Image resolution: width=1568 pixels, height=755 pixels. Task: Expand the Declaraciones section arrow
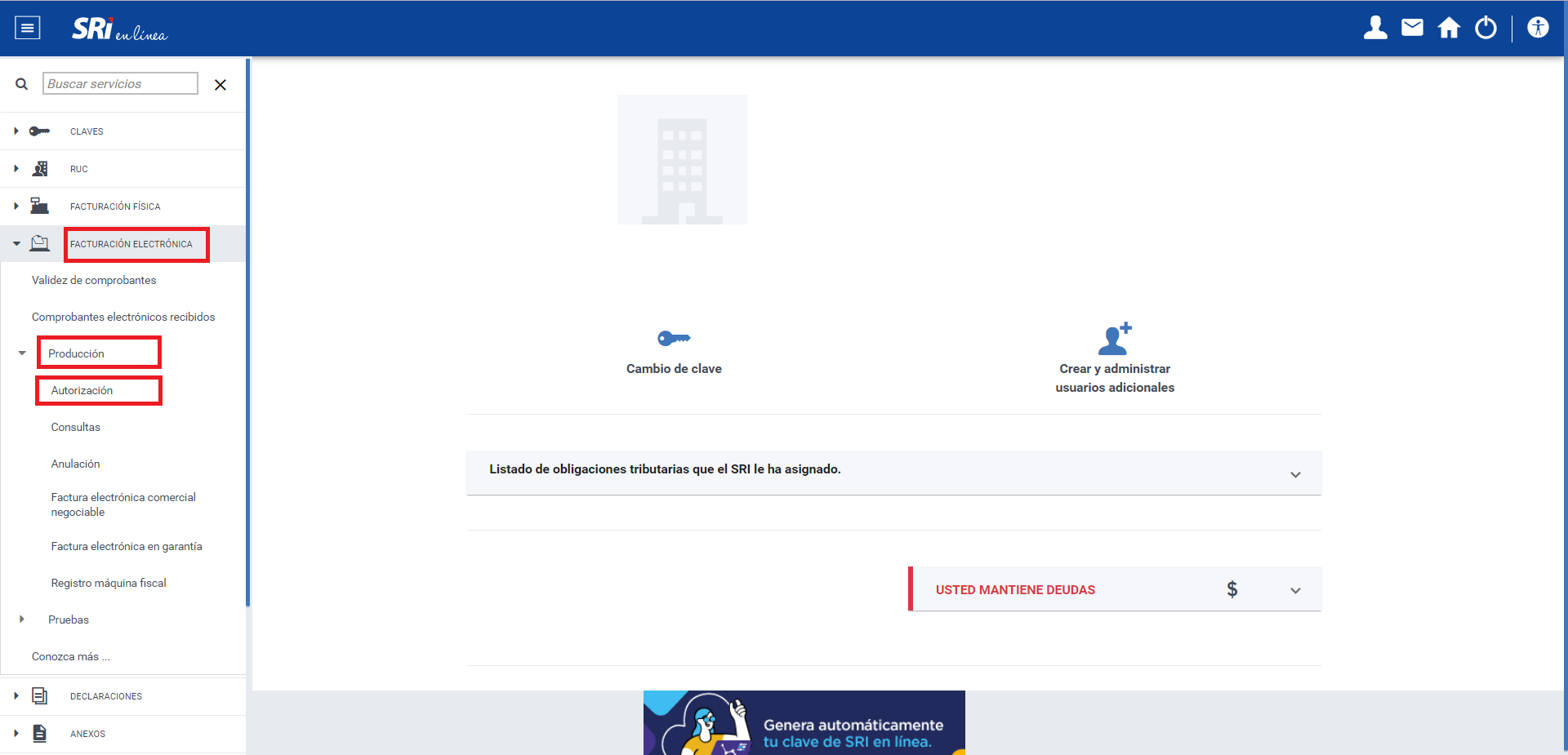pyautogui.click(x=16, y=695)
